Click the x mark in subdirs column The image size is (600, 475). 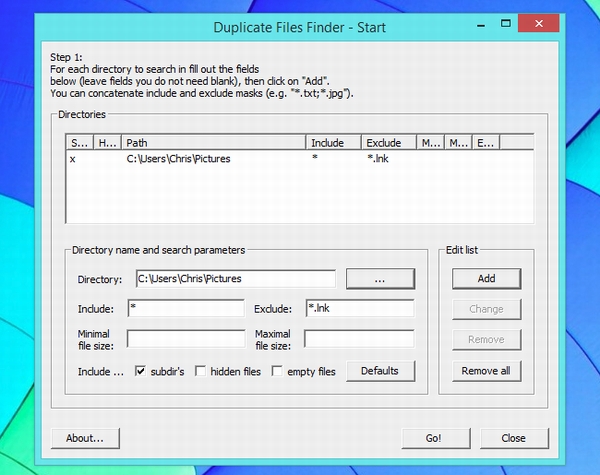73,159
